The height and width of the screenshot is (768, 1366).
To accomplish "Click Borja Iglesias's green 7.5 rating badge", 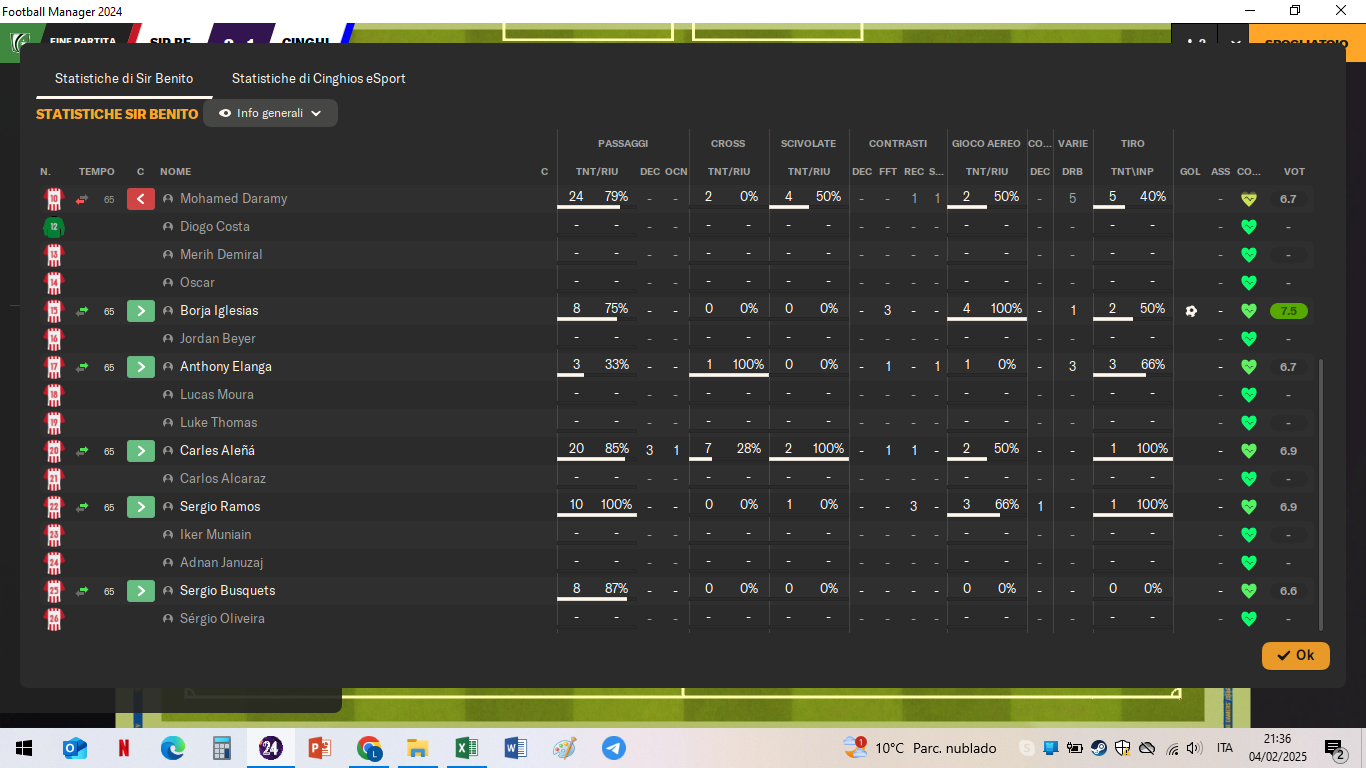I will 1289,311.
